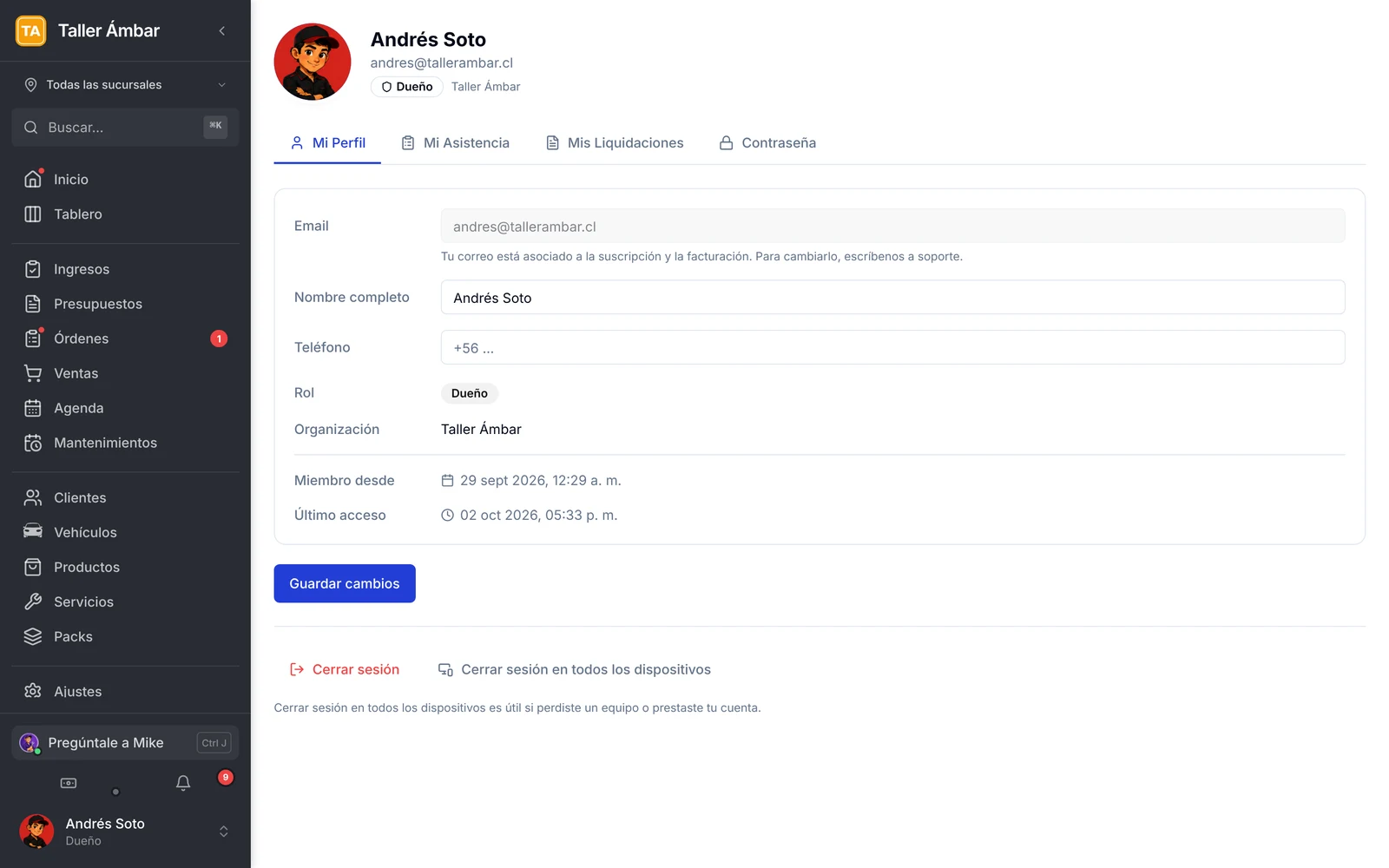Click Cerrar sesión en todos los dispositivos
Viewport: 1389px width, 868px height.
(574, 669)
